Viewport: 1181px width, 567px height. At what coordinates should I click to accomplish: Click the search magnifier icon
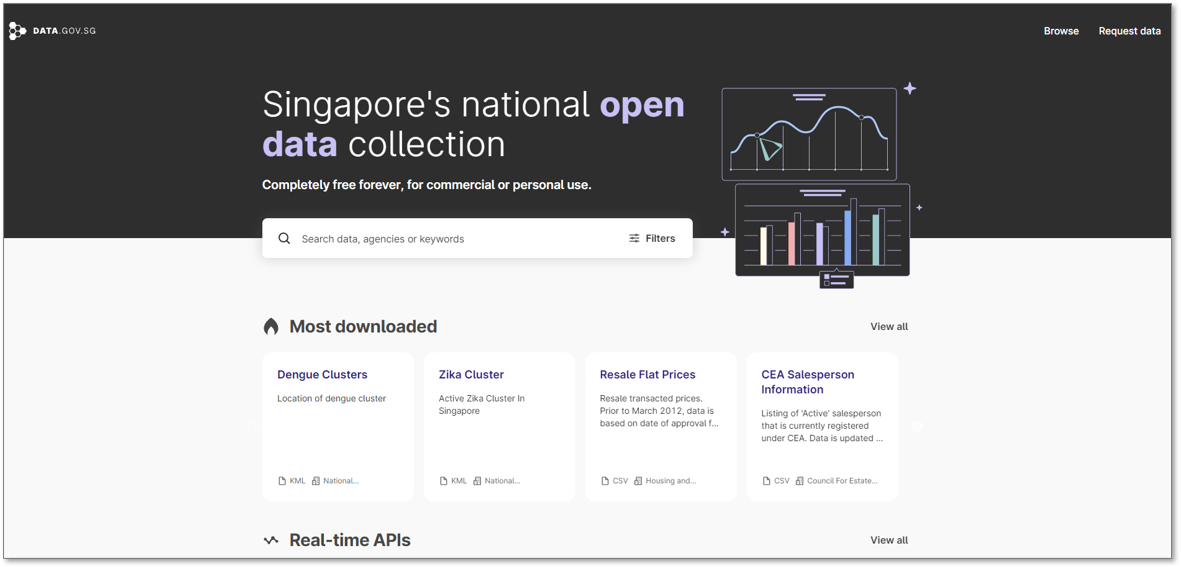pos(284,238)
